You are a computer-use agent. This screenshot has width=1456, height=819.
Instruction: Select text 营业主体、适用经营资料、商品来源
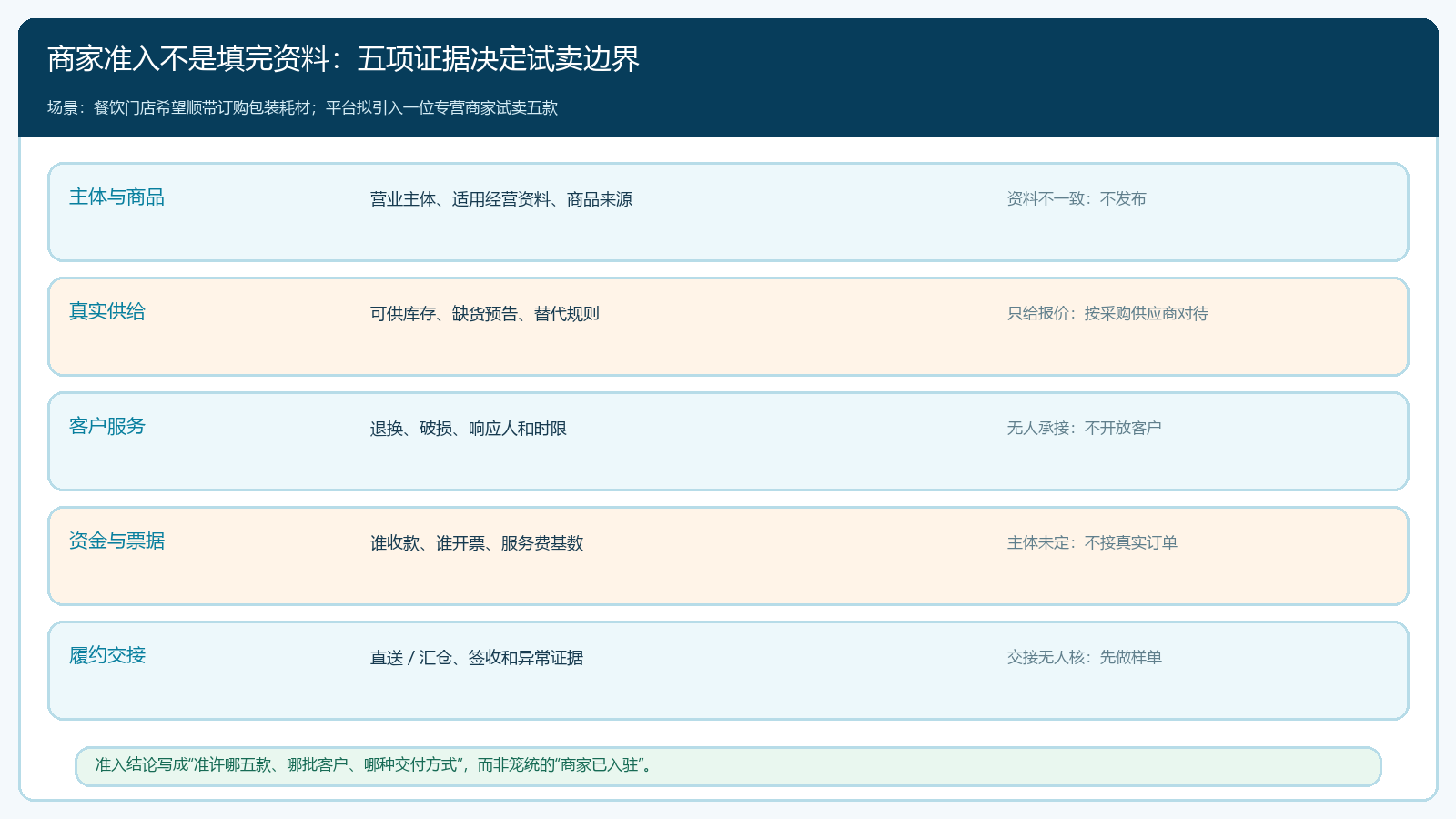501,199
